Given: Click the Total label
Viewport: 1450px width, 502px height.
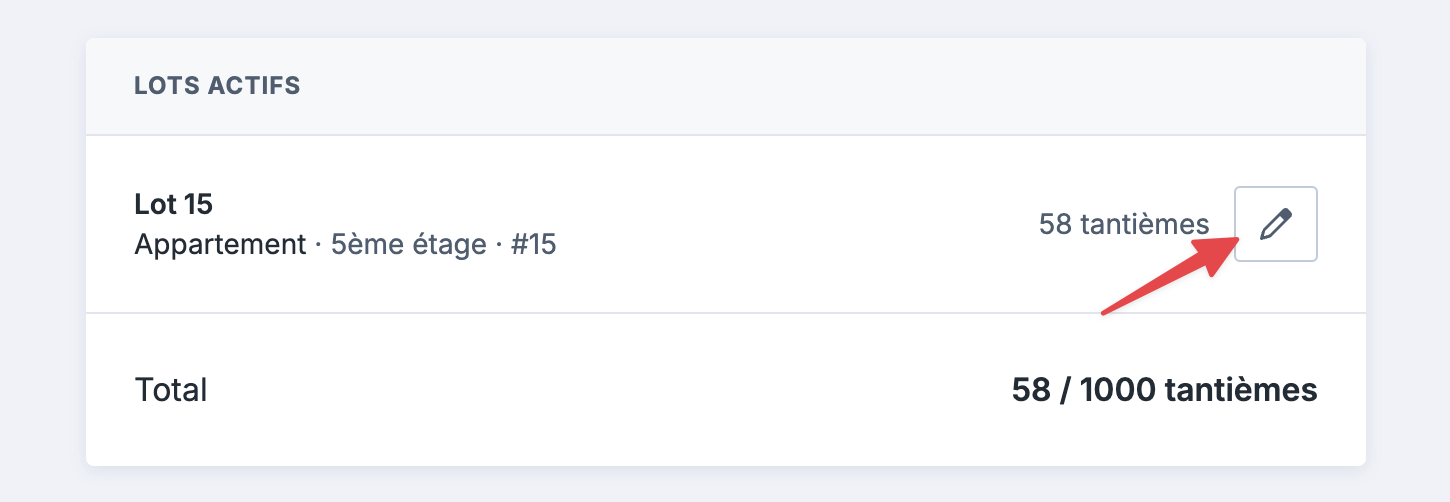Looking at the screenshot, I should 171,389.
